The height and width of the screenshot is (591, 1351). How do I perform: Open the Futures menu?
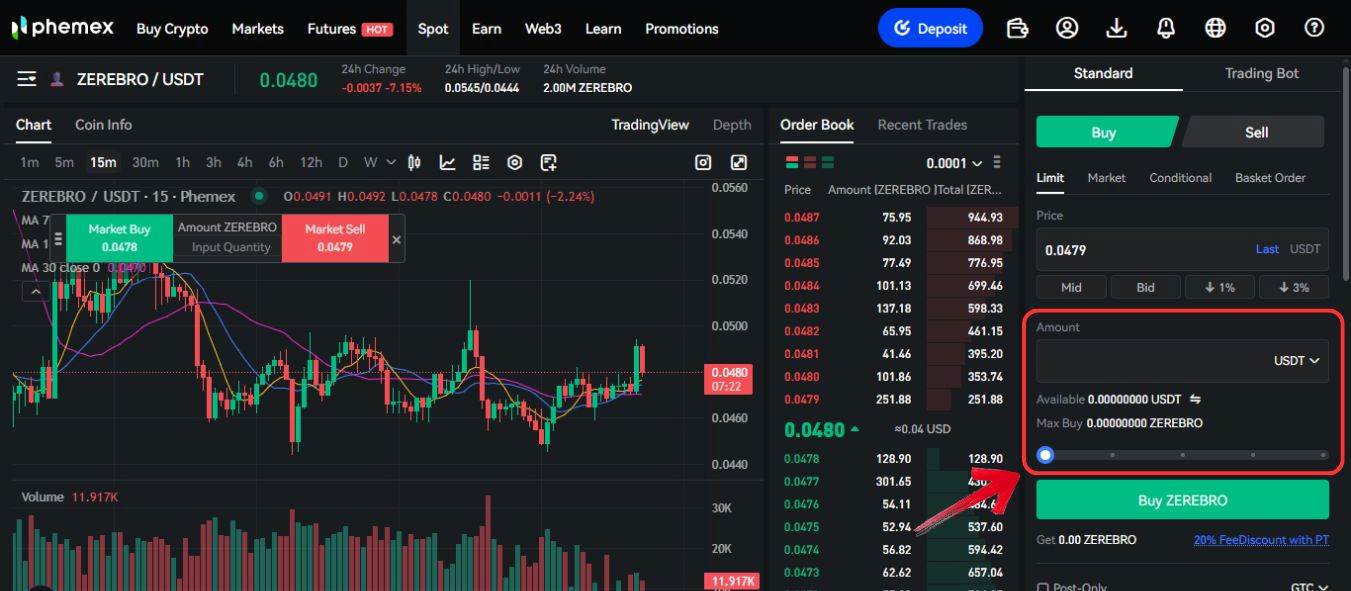click(349, 29)
